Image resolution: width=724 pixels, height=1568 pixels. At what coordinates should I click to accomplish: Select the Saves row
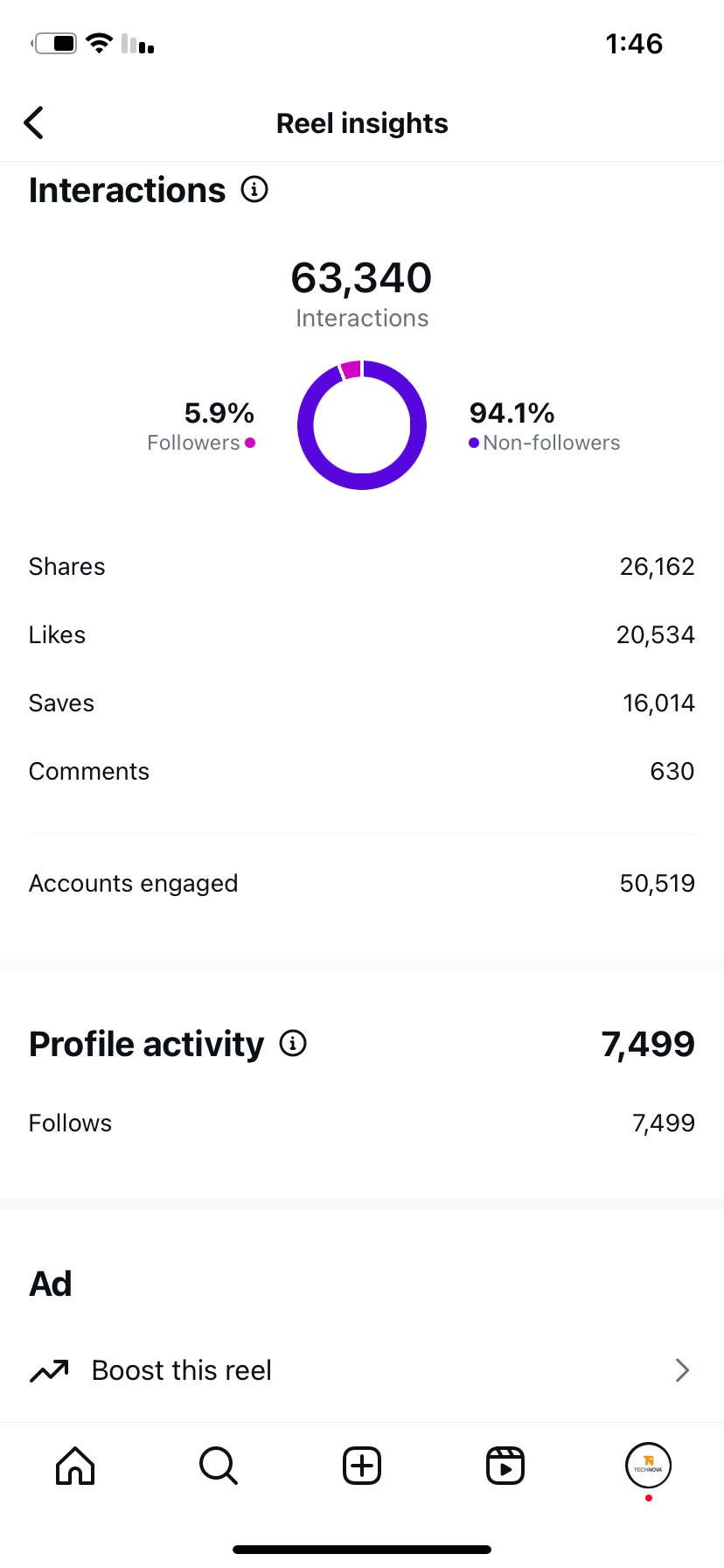362,703
